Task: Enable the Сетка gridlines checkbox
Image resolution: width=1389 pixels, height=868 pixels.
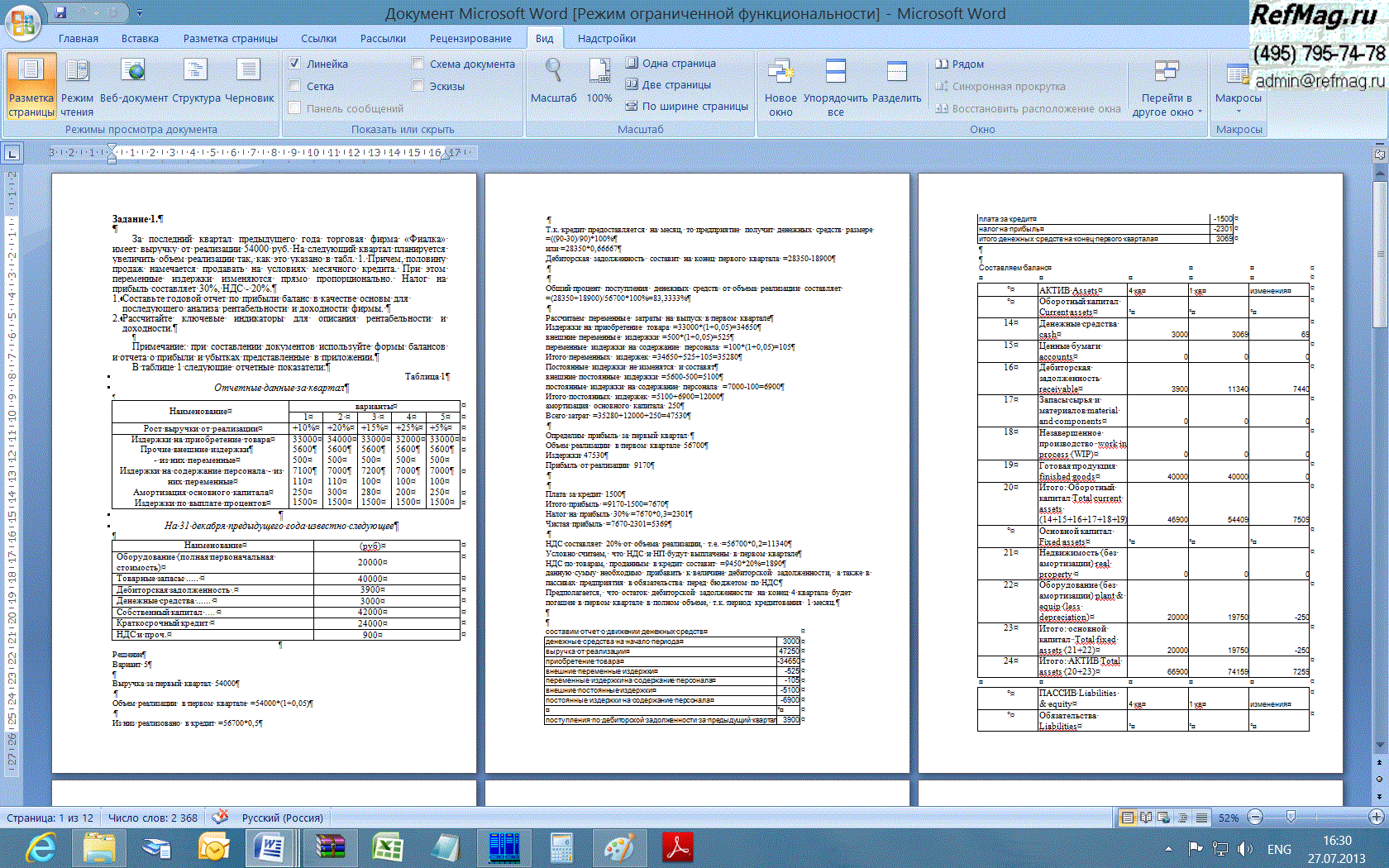Action: coord(294,86)
